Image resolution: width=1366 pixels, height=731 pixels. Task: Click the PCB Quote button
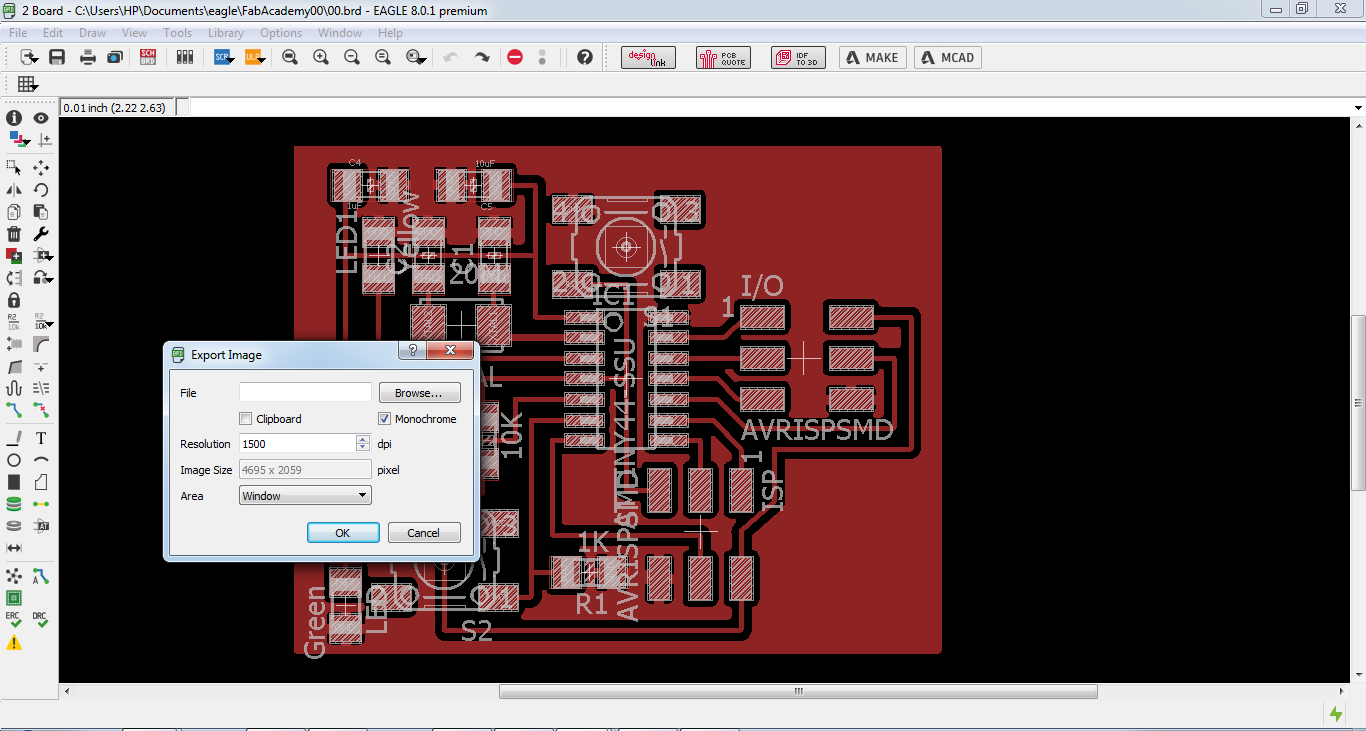click(723, 57)
